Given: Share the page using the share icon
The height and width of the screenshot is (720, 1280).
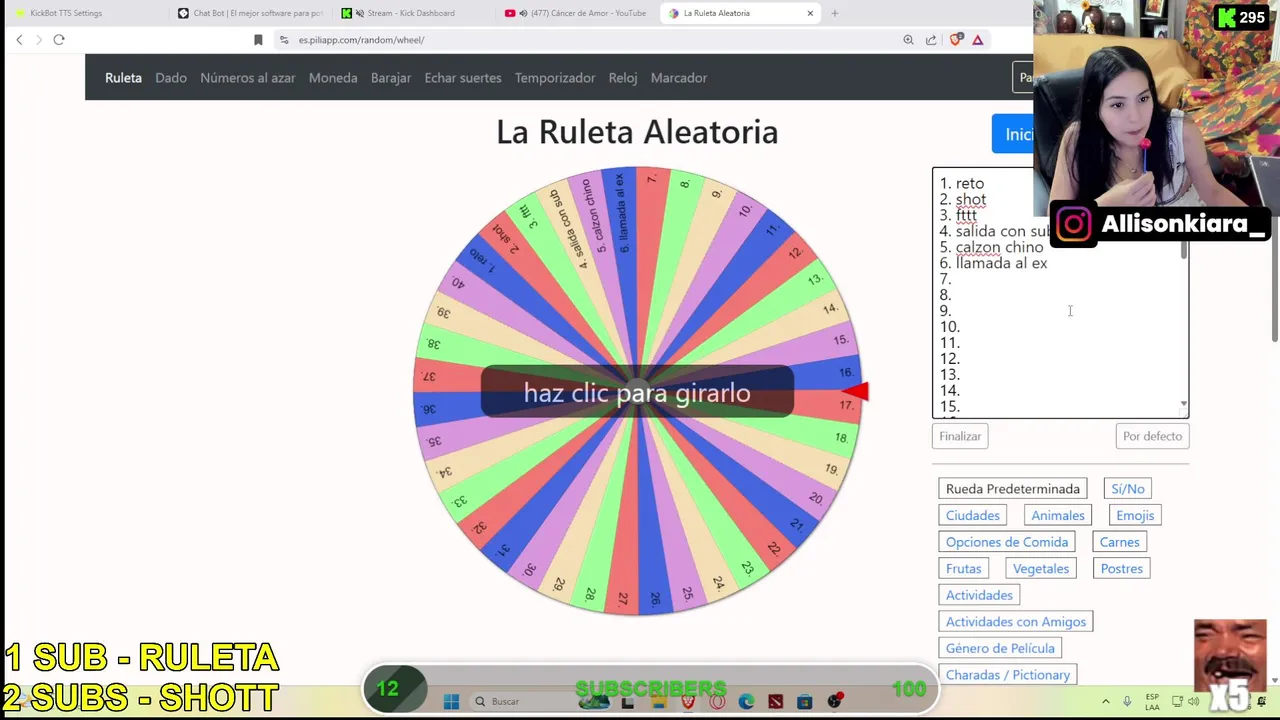Looking at the screenshot, I should click(931, 40).
